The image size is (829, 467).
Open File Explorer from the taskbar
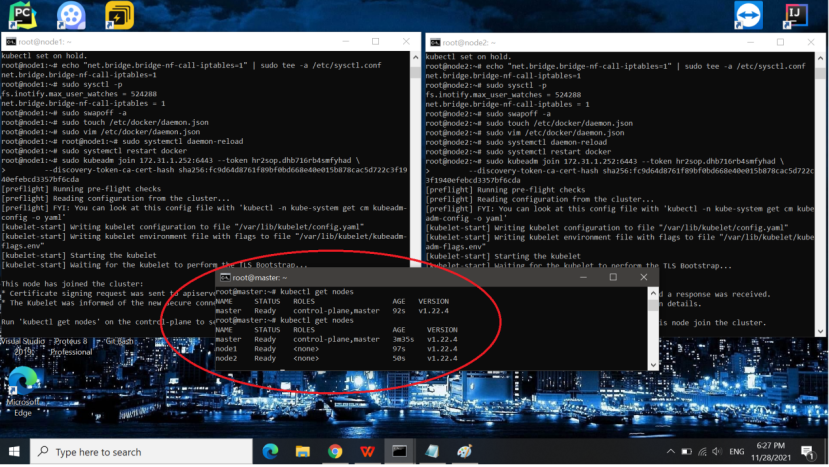pos(302,451)
